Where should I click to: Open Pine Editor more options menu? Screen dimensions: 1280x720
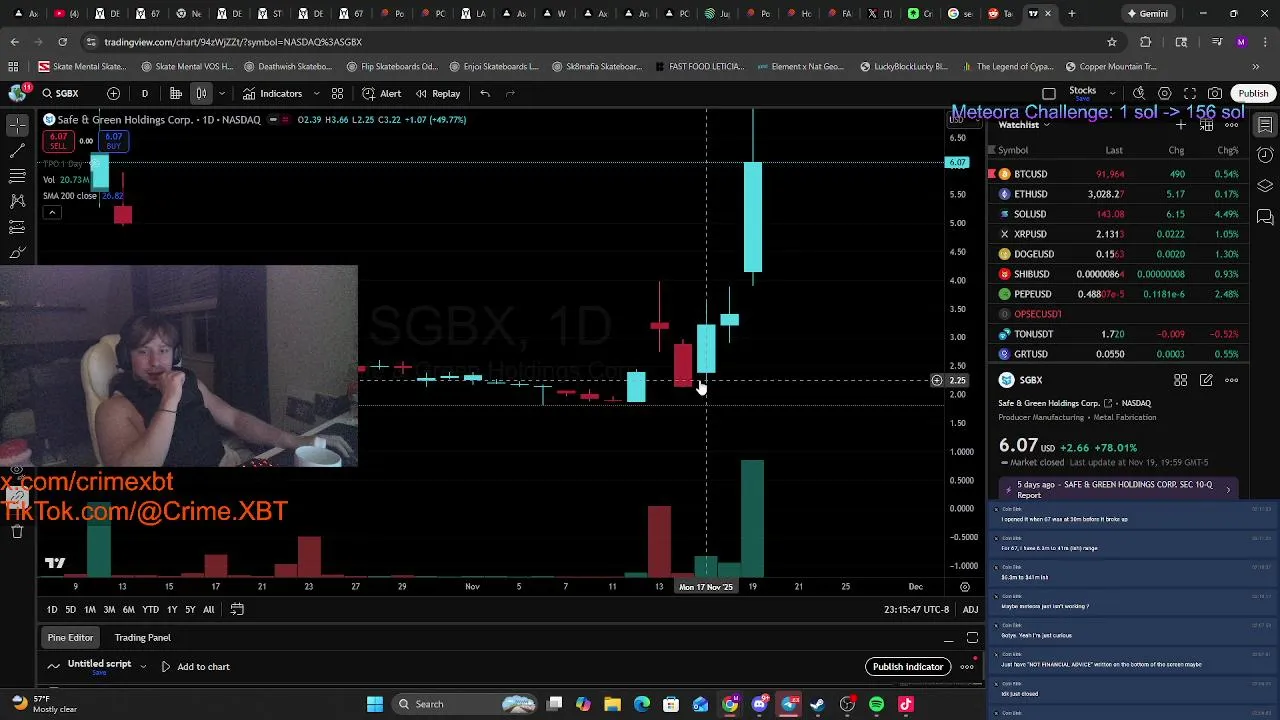967,667
